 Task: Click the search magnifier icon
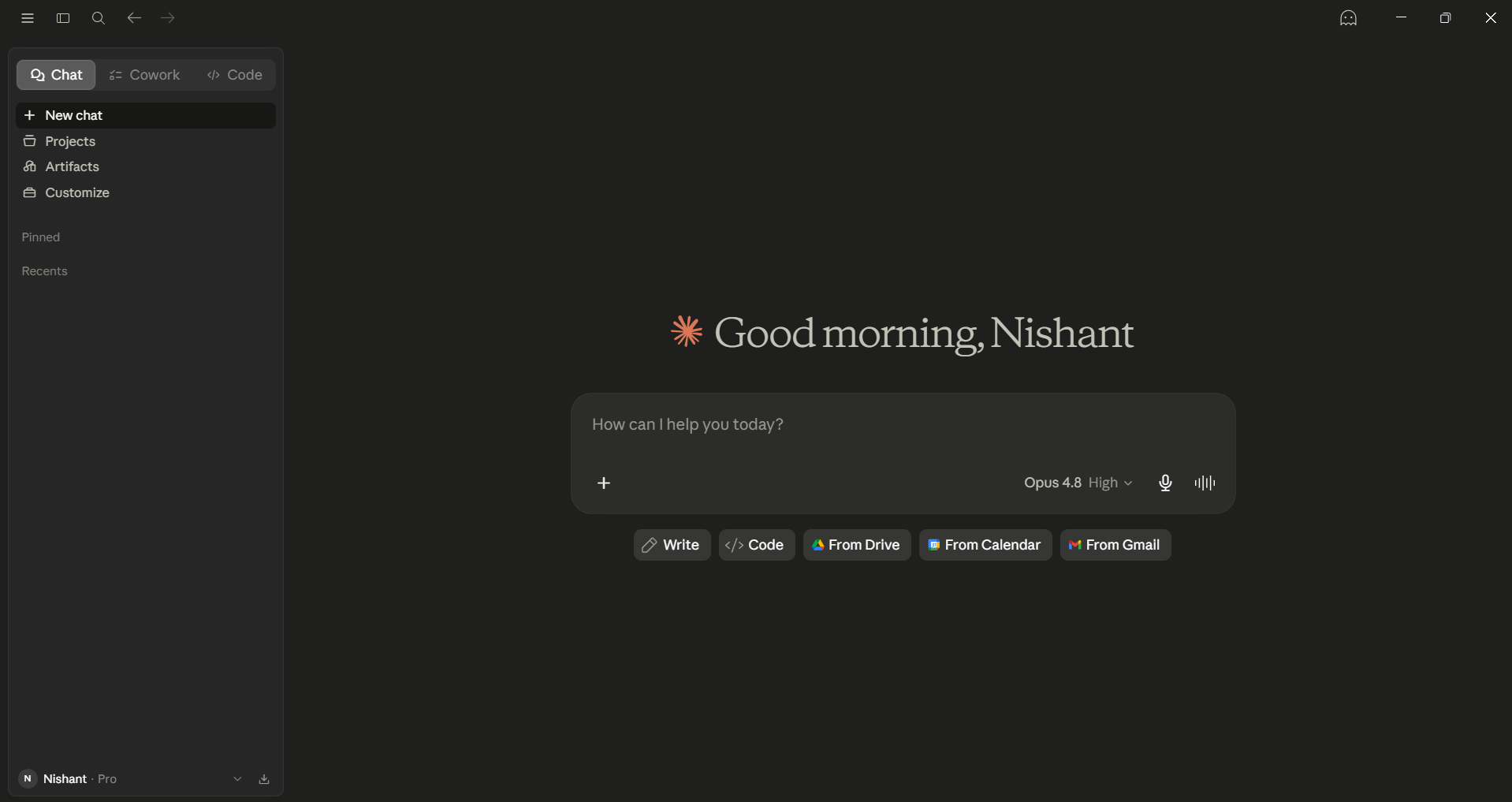point(99,18)
